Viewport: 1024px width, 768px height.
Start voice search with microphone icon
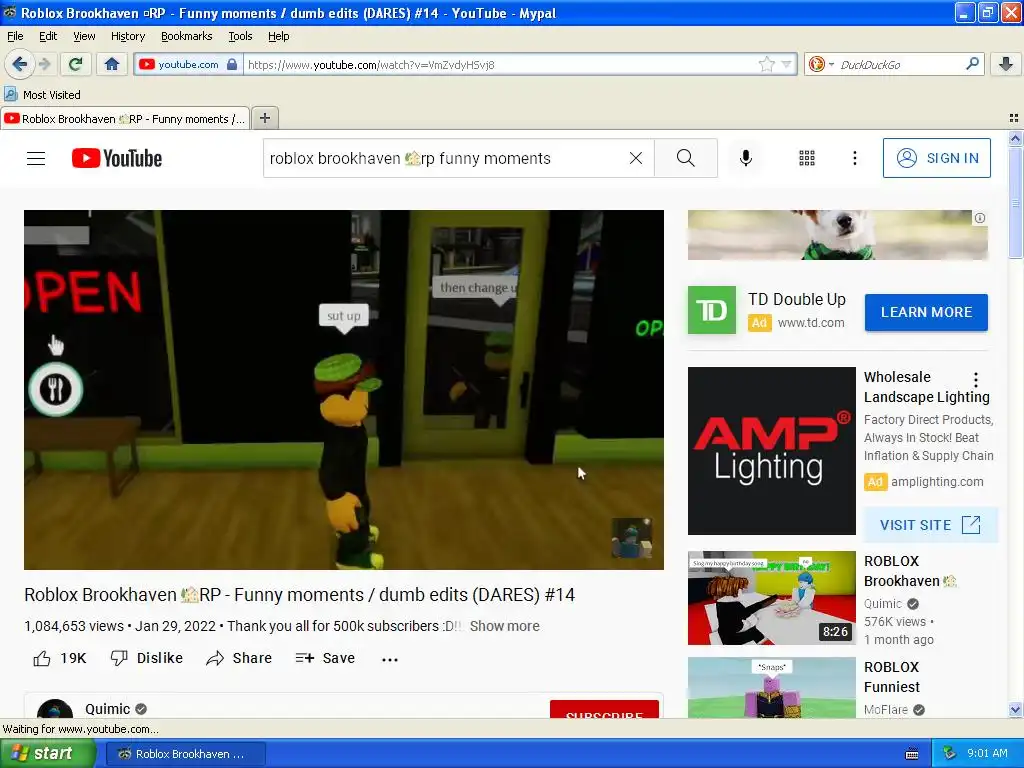(746, 158)
